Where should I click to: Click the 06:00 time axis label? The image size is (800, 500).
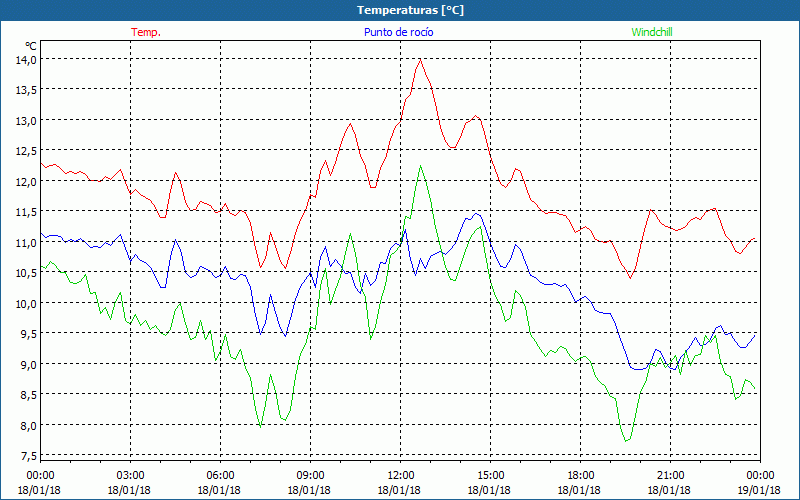pyautogui.click(x=220, y=476)
